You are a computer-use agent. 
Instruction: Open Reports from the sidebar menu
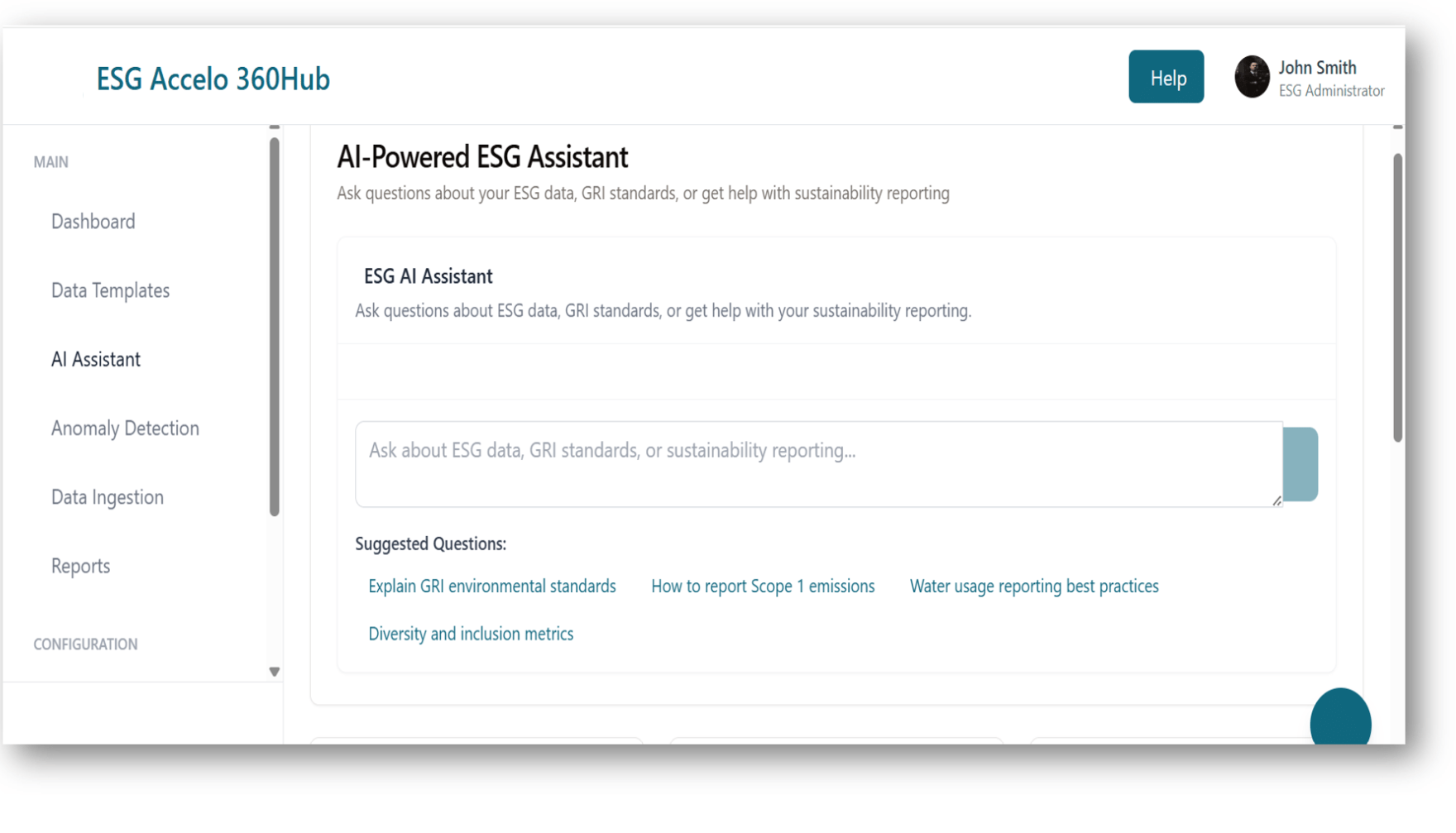click(x=80, y=567)
